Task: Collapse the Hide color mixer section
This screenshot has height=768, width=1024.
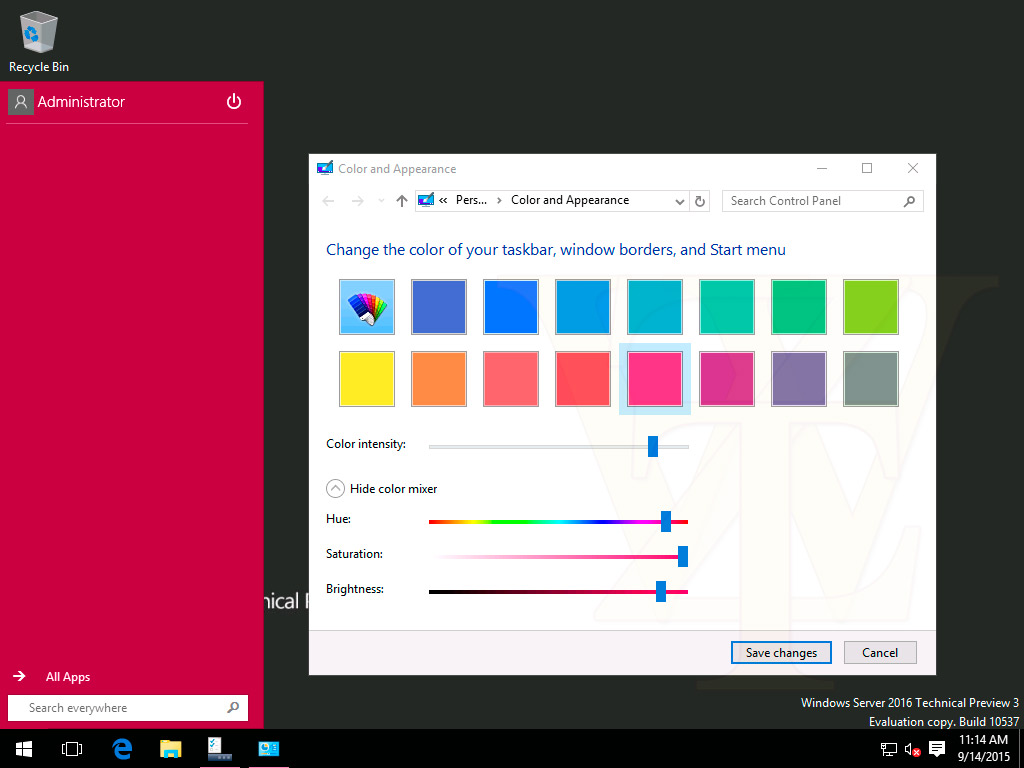Action: coord(336,489)
